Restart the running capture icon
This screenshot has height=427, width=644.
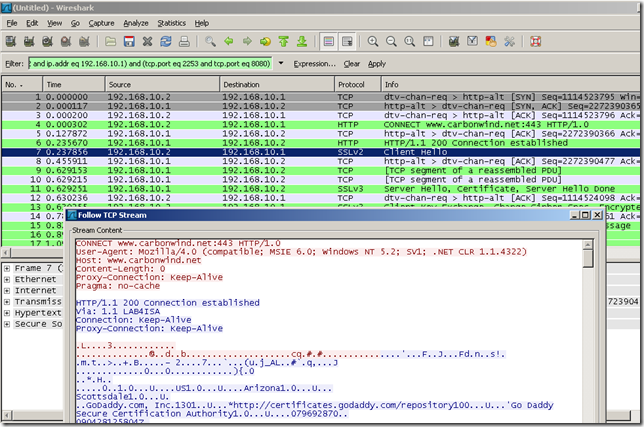84,41
